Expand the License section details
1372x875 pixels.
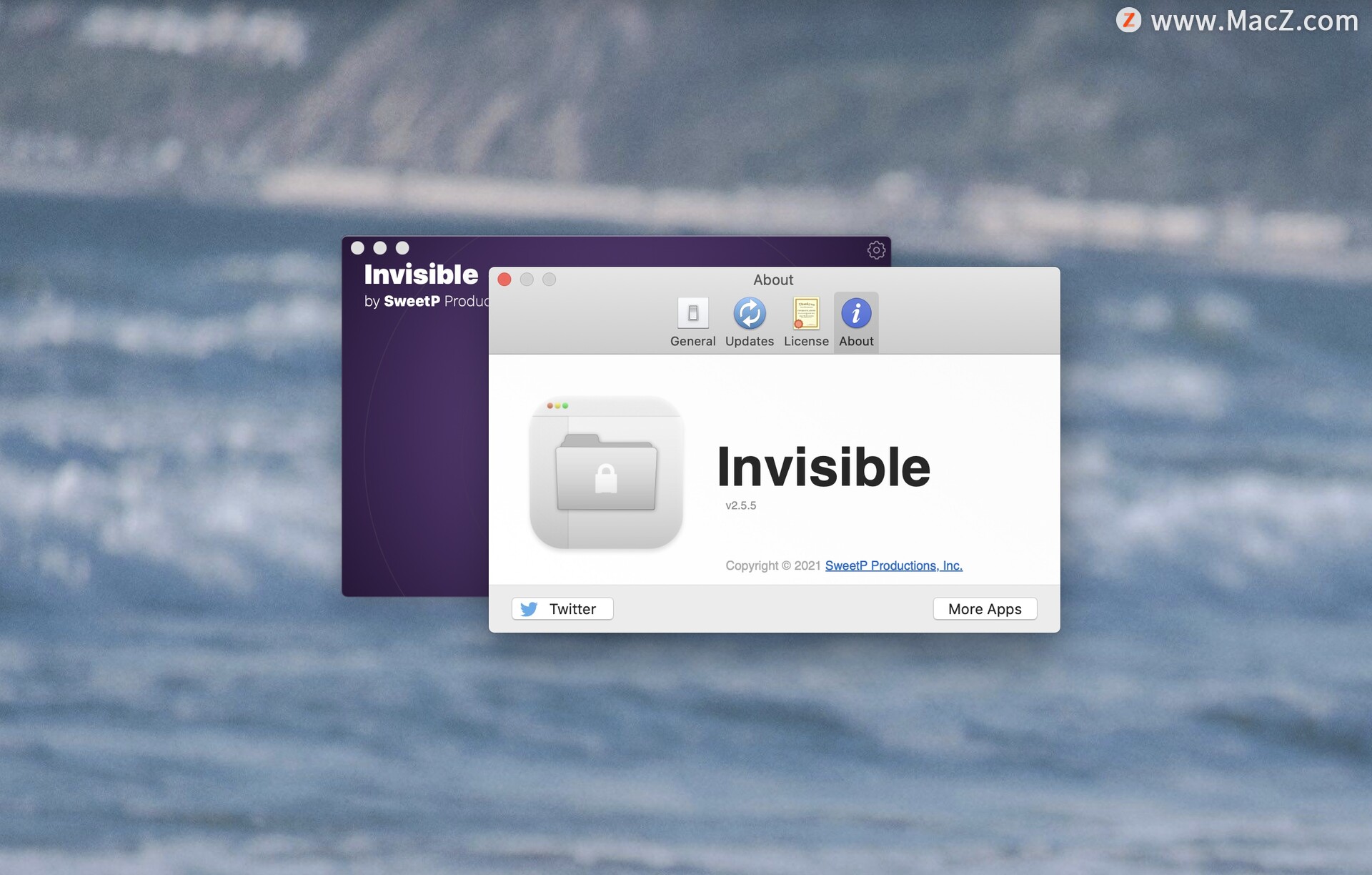[807, 320]
